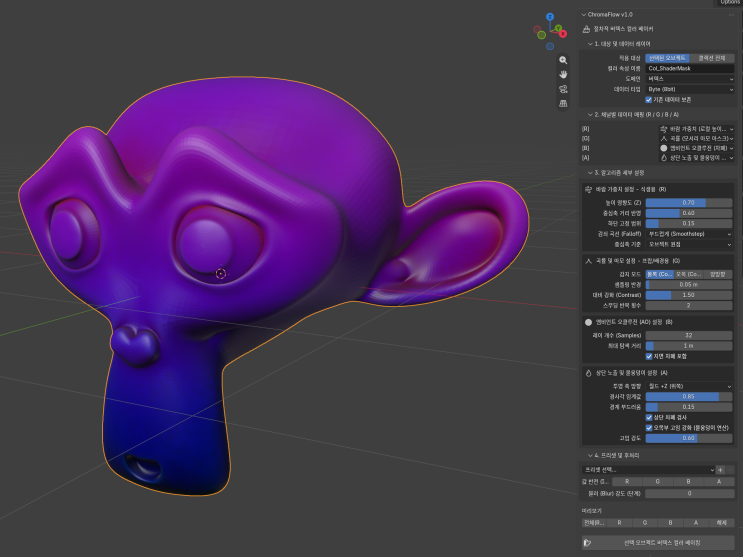
Task: Click the negative Y green circle on gizmo
Action: point(541,35)
